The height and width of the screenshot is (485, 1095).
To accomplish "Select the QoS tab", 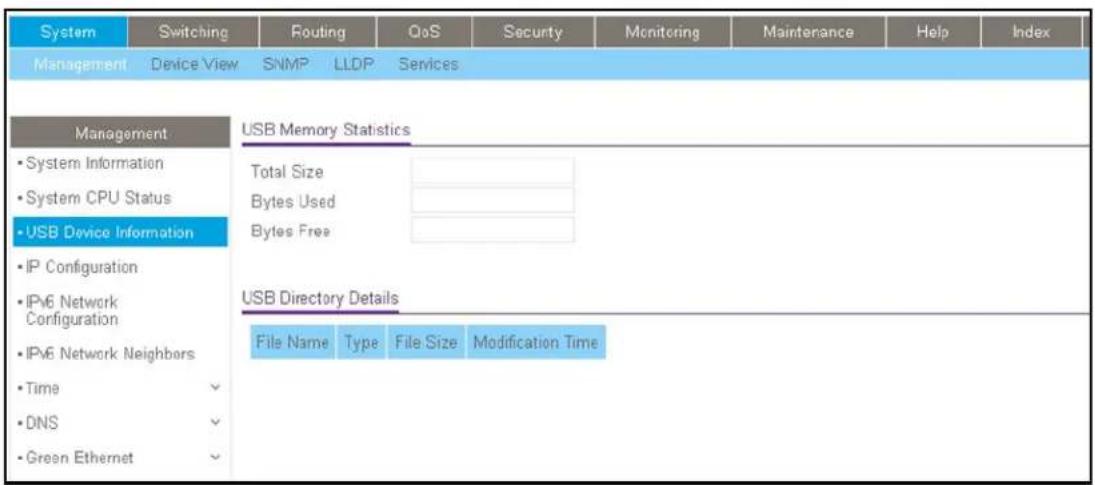I will coord(425,32).
